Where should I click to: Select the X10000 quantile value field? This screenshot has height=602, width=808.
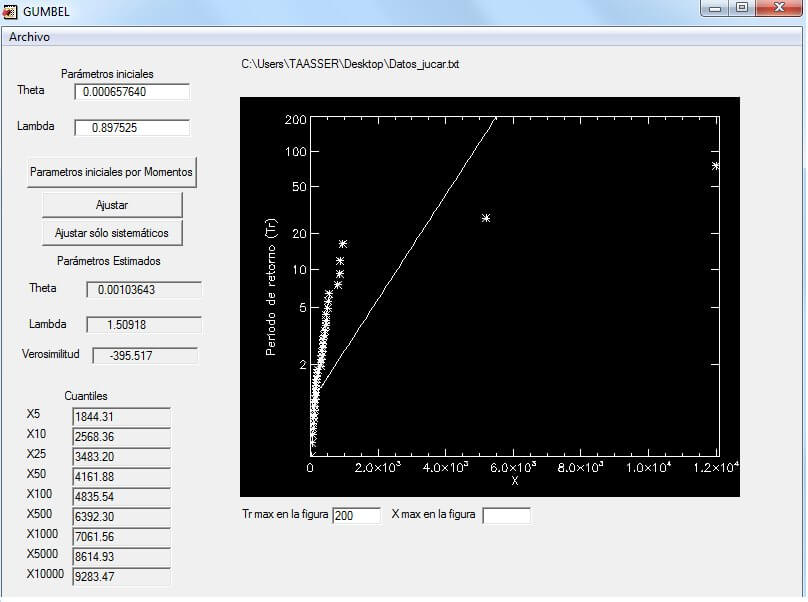tap(121, 576)
